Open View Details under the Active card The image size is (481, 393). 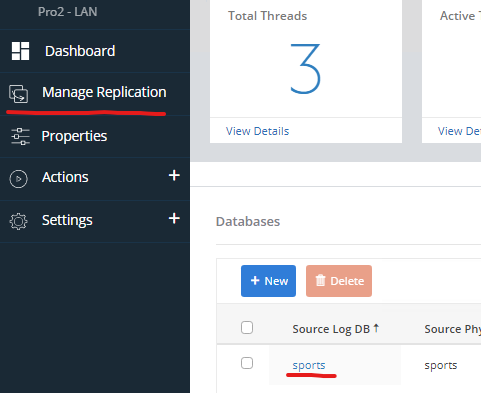[459, 131]
